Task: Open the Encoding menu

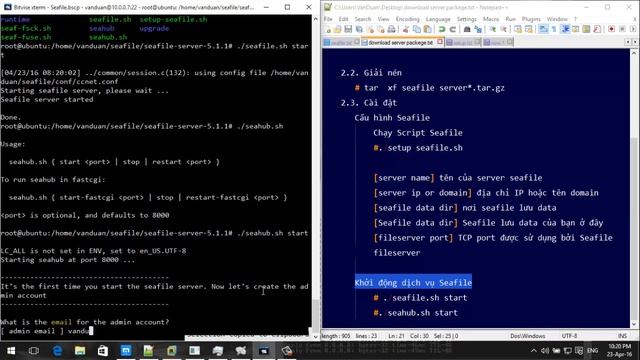Action: [407, 19]
